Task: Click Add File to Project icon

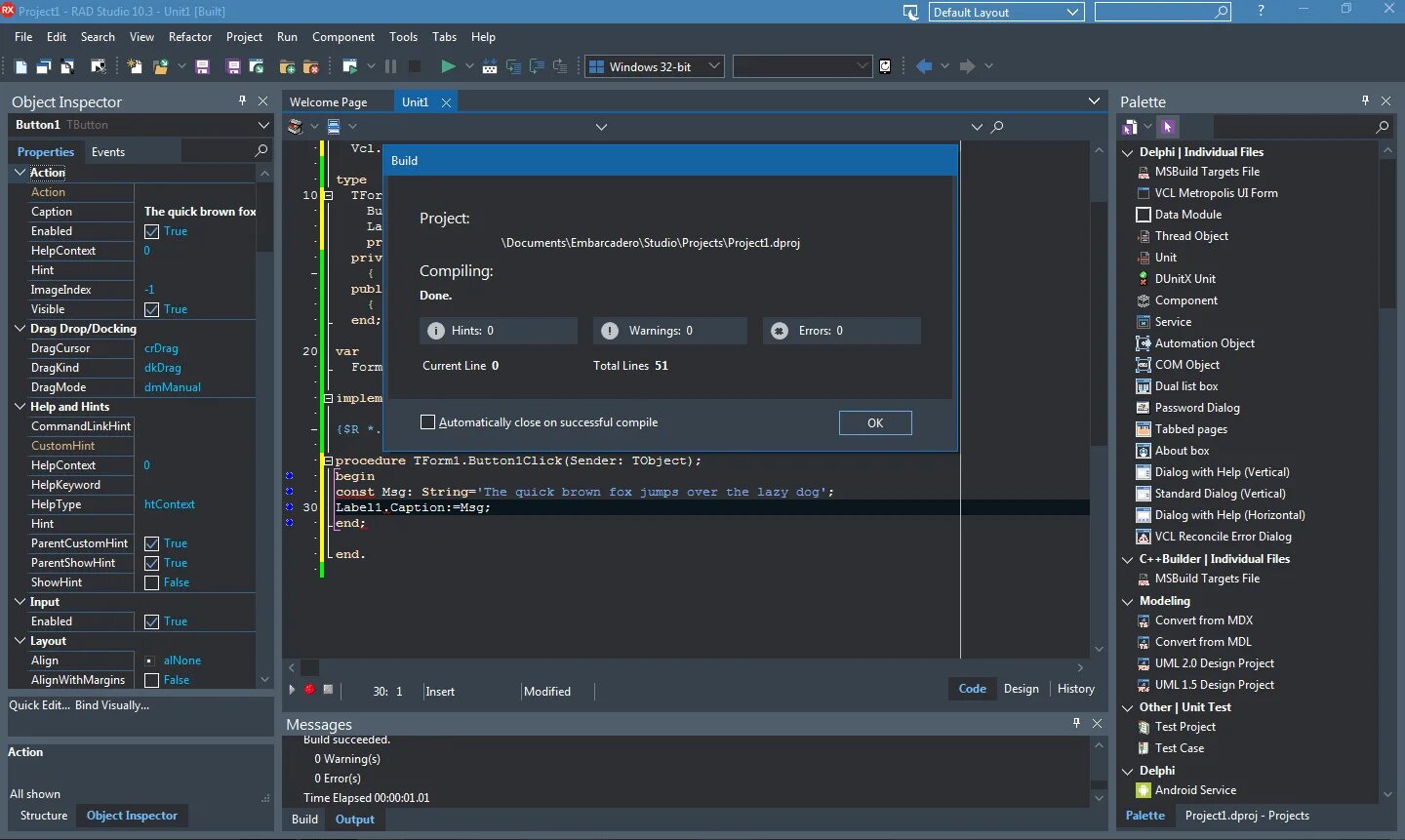Action: tap(287, 66)
